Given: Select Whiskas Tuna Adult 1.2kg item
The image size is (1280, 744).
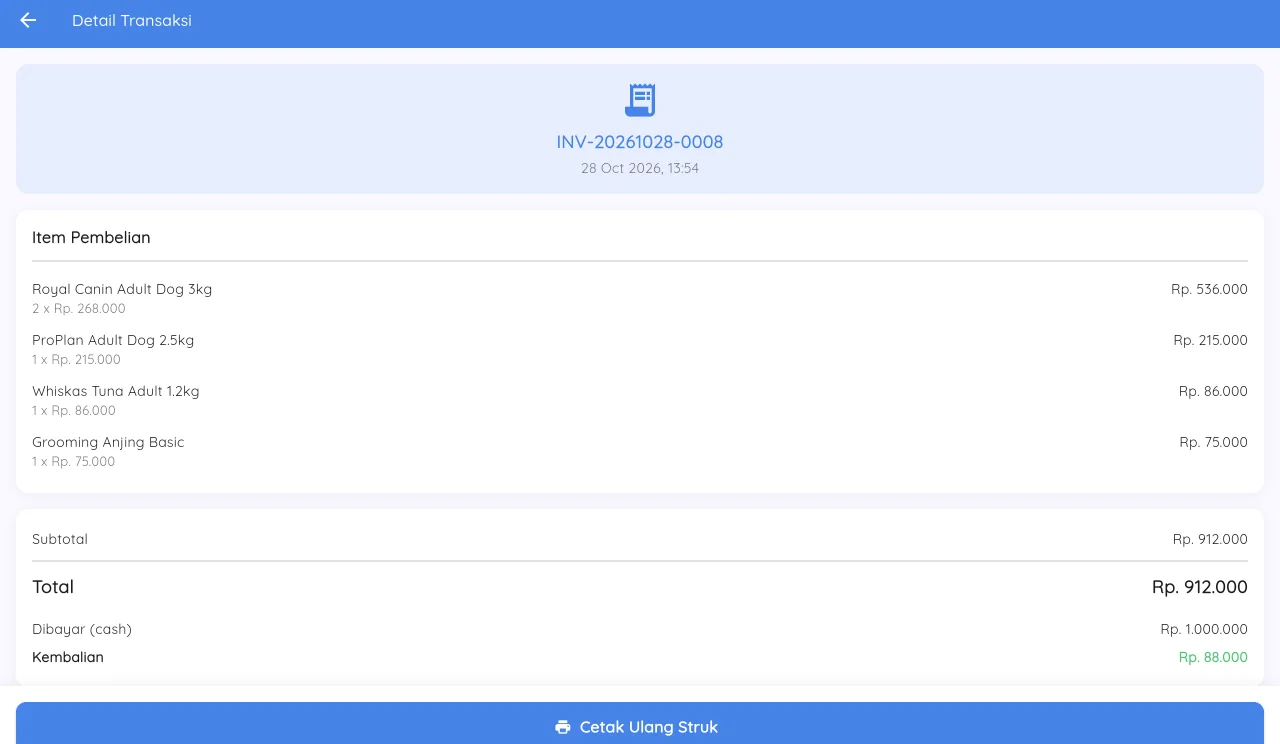Looking at the screenshot, I should coord(116,391).
